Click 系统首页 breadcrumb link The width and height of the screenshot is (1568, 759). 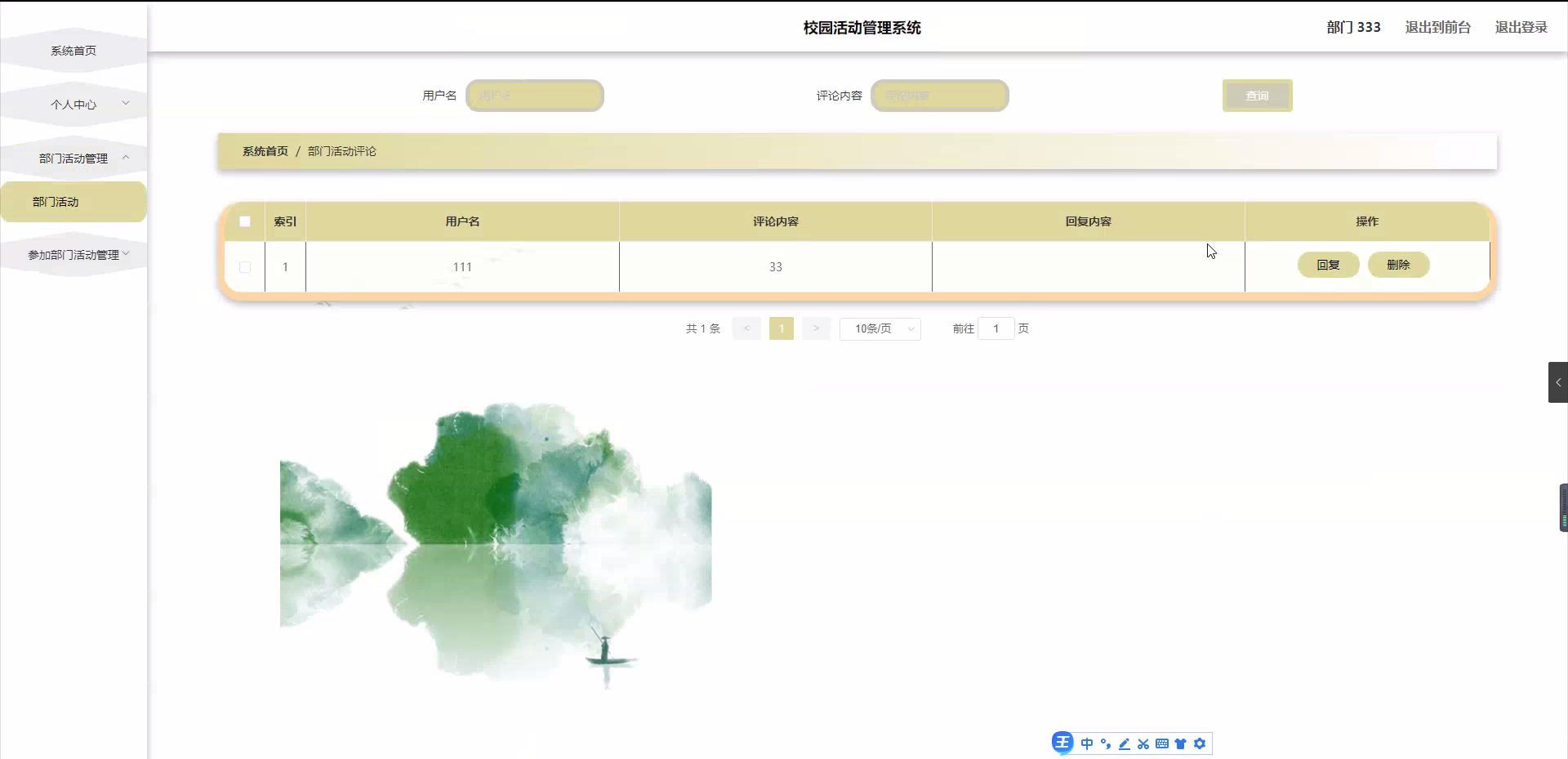pyautogui.click(x=265, y=151)
